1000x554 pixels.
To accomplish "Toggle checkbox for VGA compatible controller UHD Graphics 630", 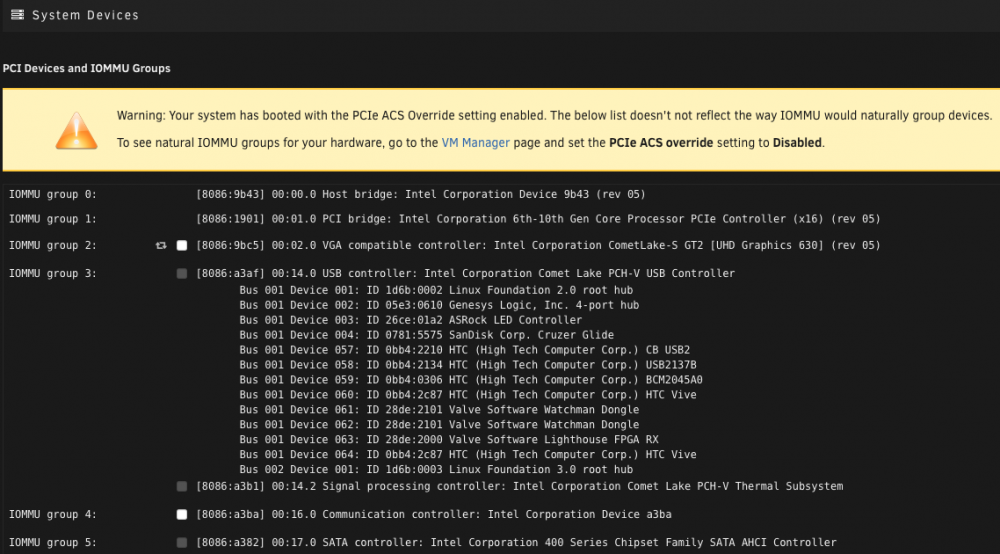I will [182, 245].
